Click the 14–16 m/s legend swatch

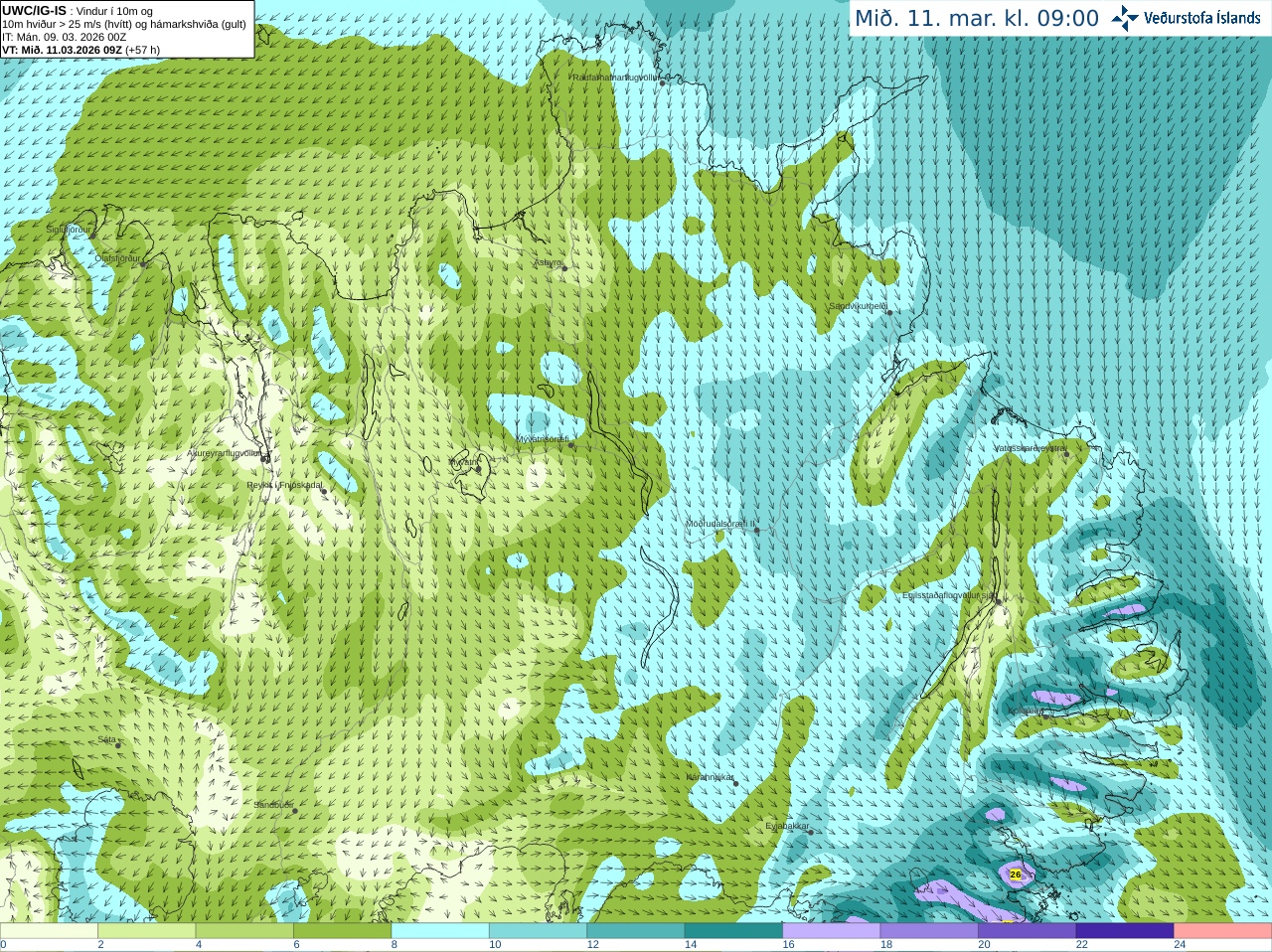tap(734, 931)
